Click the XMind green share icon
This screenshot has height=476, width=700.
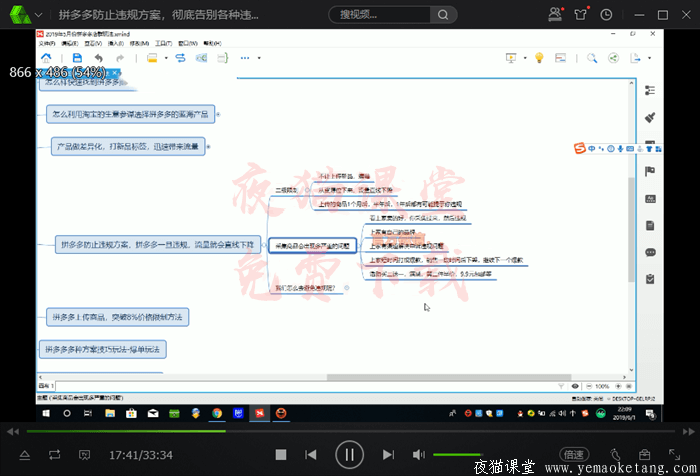click(613, 58)
